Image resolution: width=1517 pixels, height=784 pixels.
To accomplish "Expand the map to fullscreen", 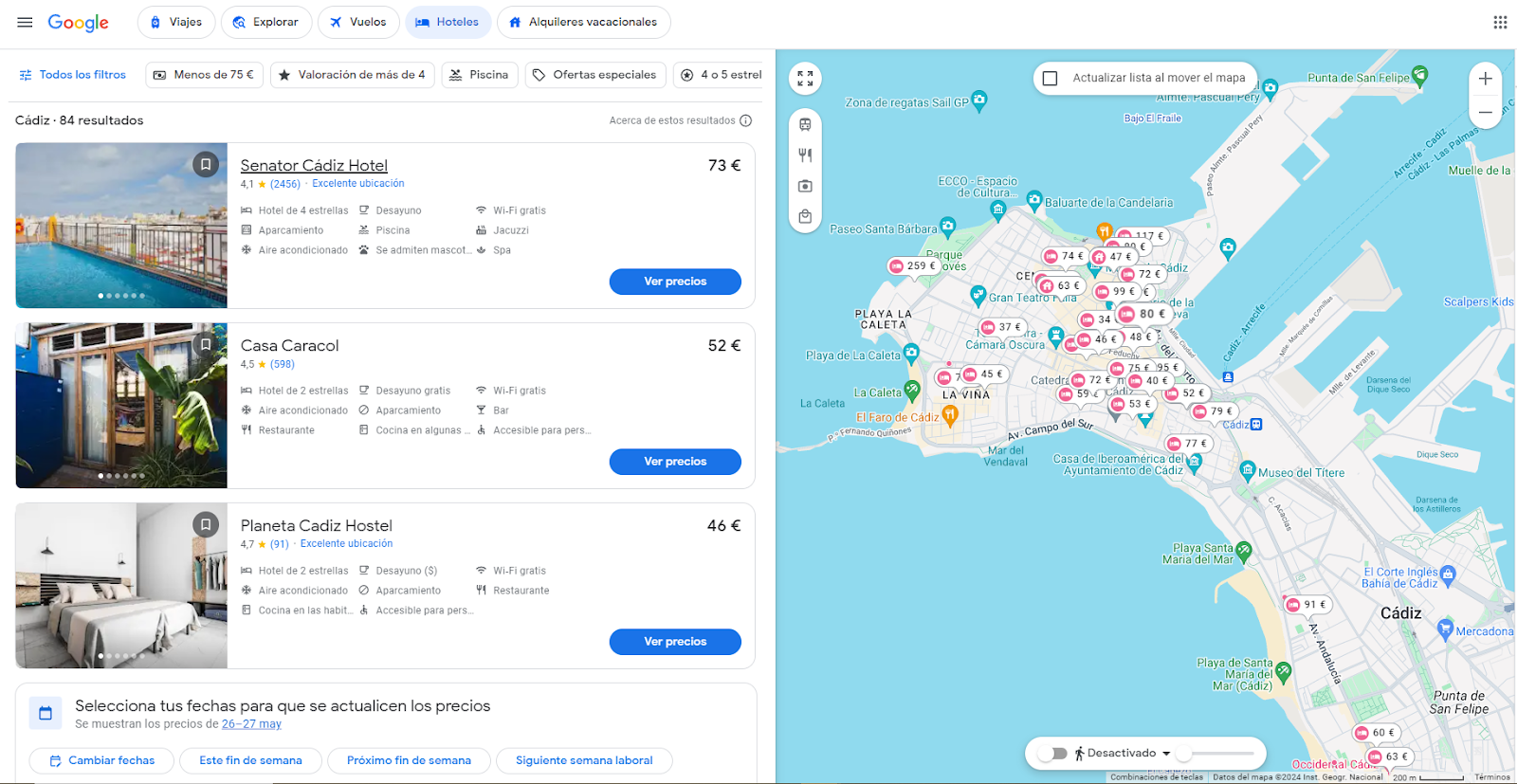I will [x=805, y=79].
